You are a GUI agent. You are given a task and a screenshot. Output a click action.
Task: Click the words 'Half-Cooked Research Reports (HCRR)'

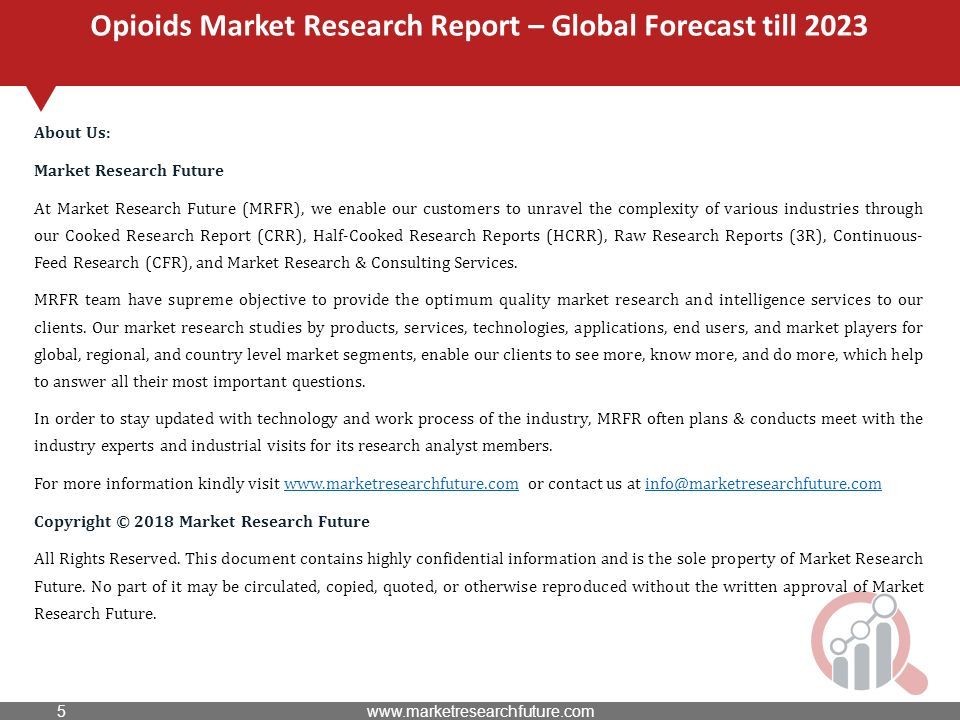459,236
